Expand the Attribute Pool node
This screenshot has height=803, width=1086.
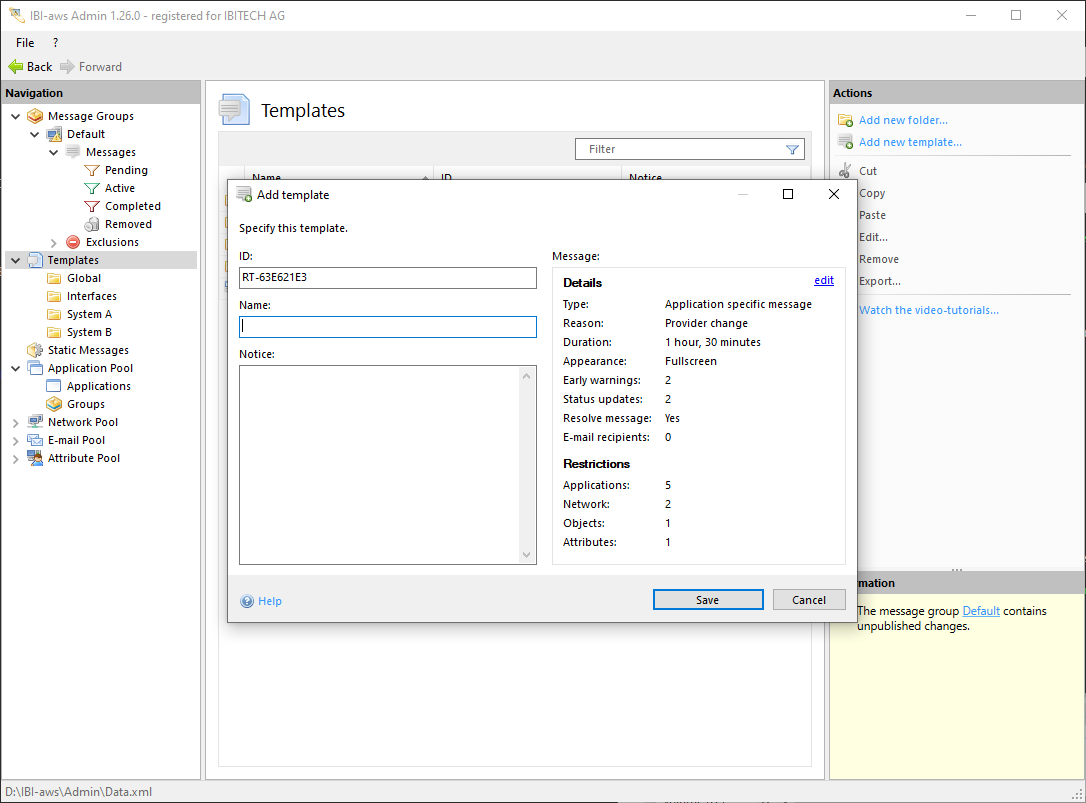[15, 458]
